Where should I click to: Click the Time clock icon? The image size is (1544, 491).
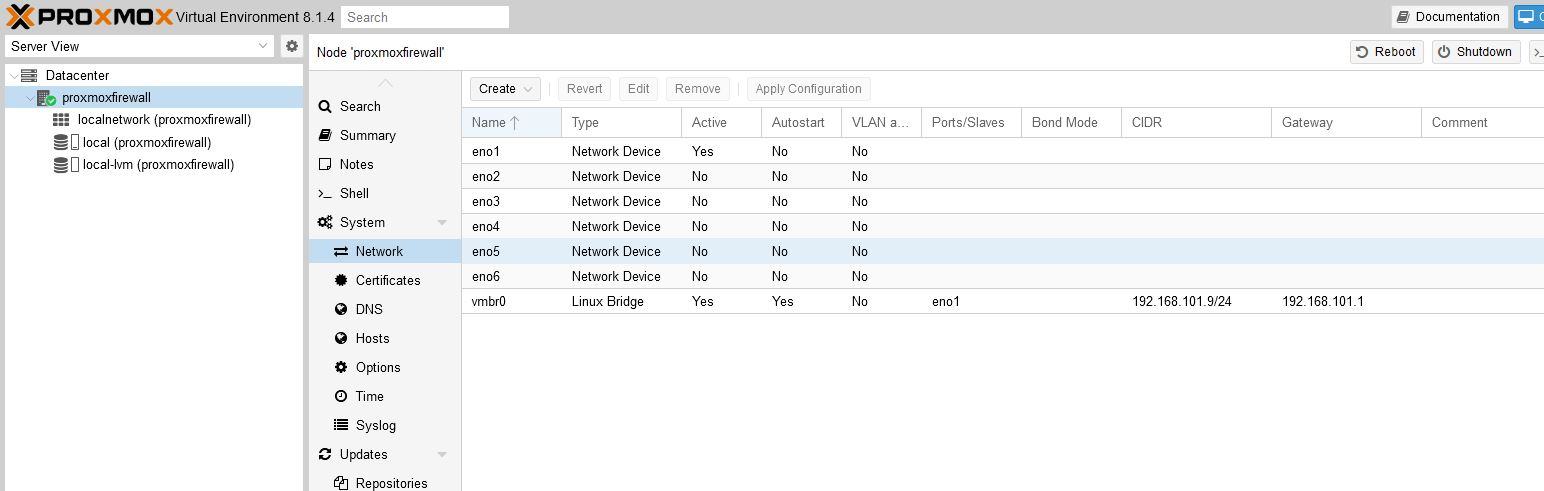341,397
